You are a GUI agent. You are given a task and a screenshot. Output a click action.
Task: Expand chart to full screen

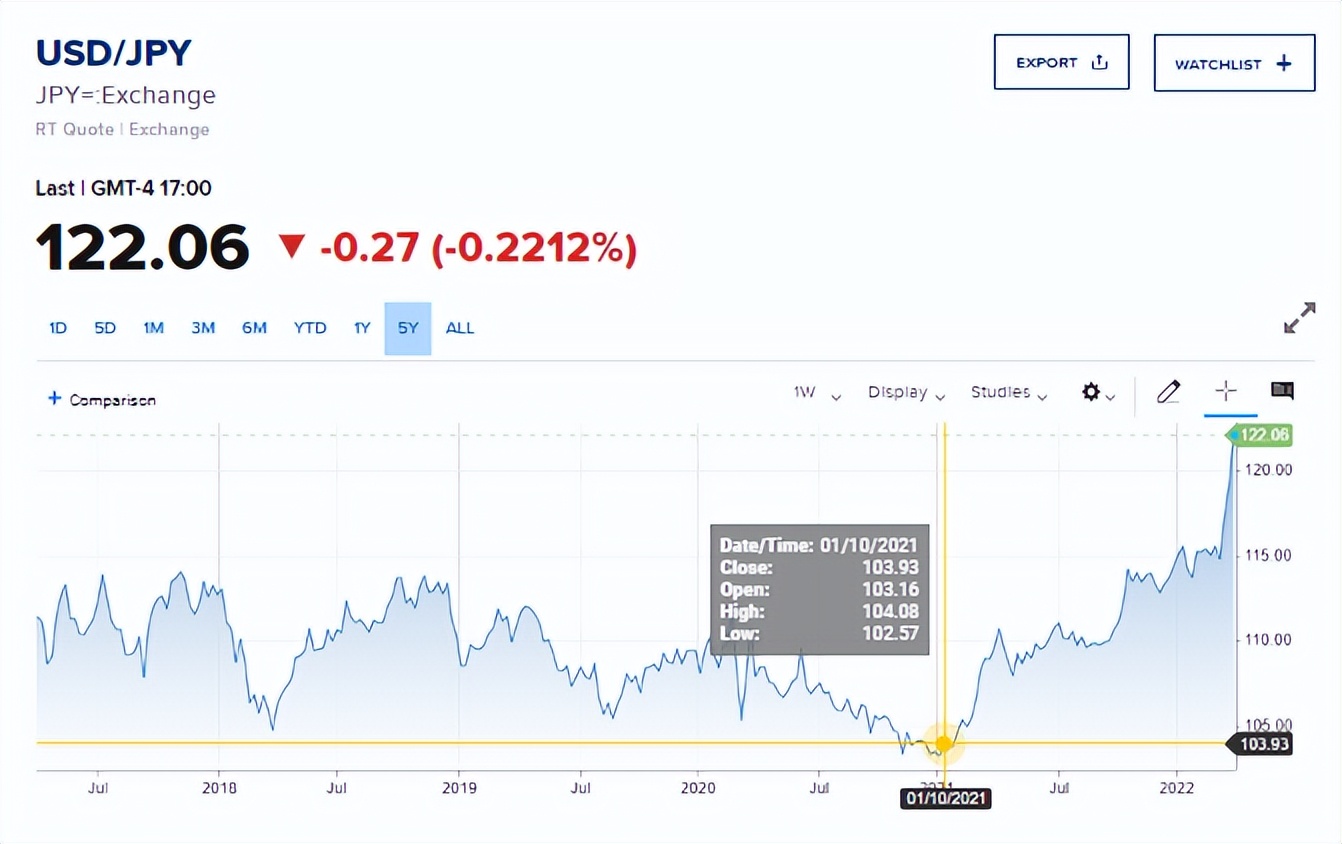pos(1299,319)
